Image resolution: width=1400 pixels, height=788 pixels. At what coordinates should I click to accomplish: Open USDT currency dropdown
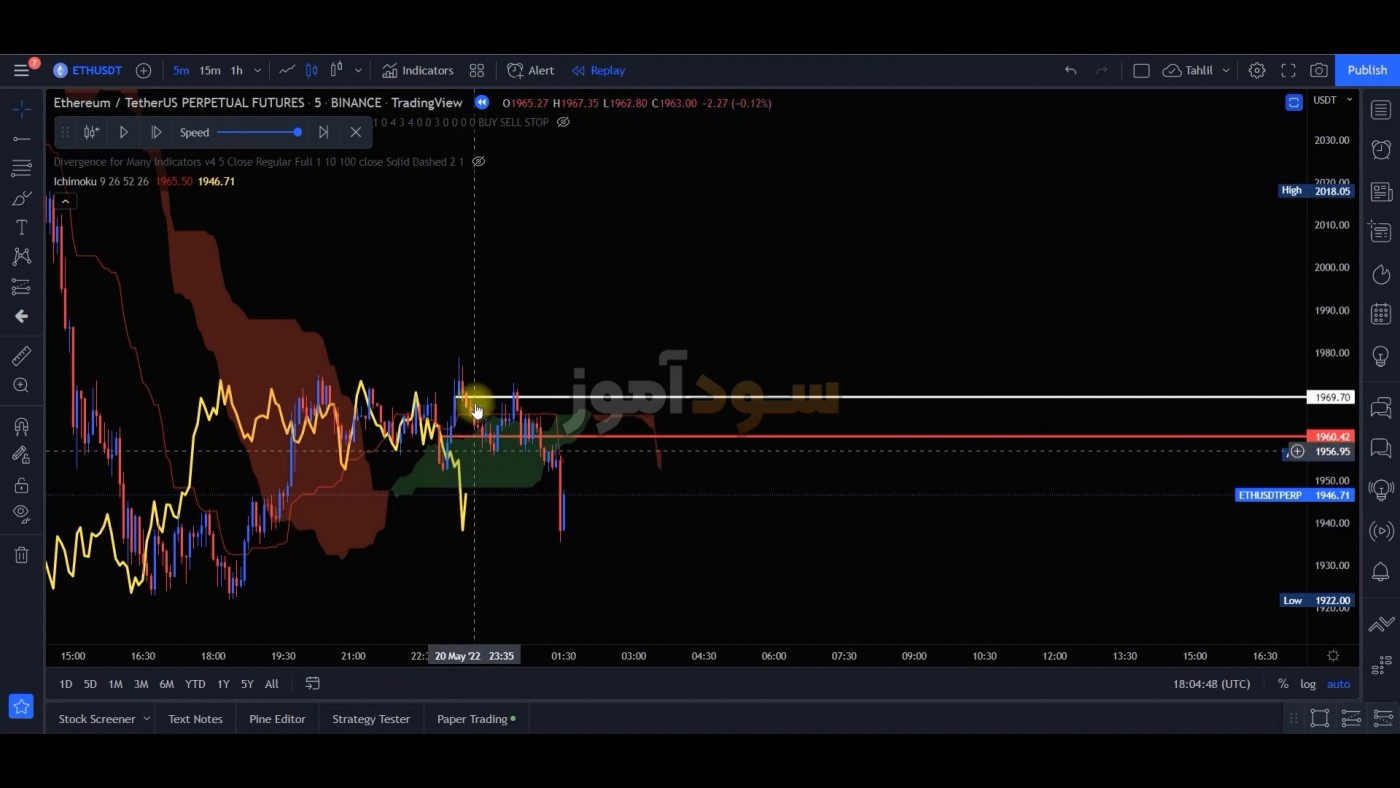pyautogui.click(x=1332, y=100)
